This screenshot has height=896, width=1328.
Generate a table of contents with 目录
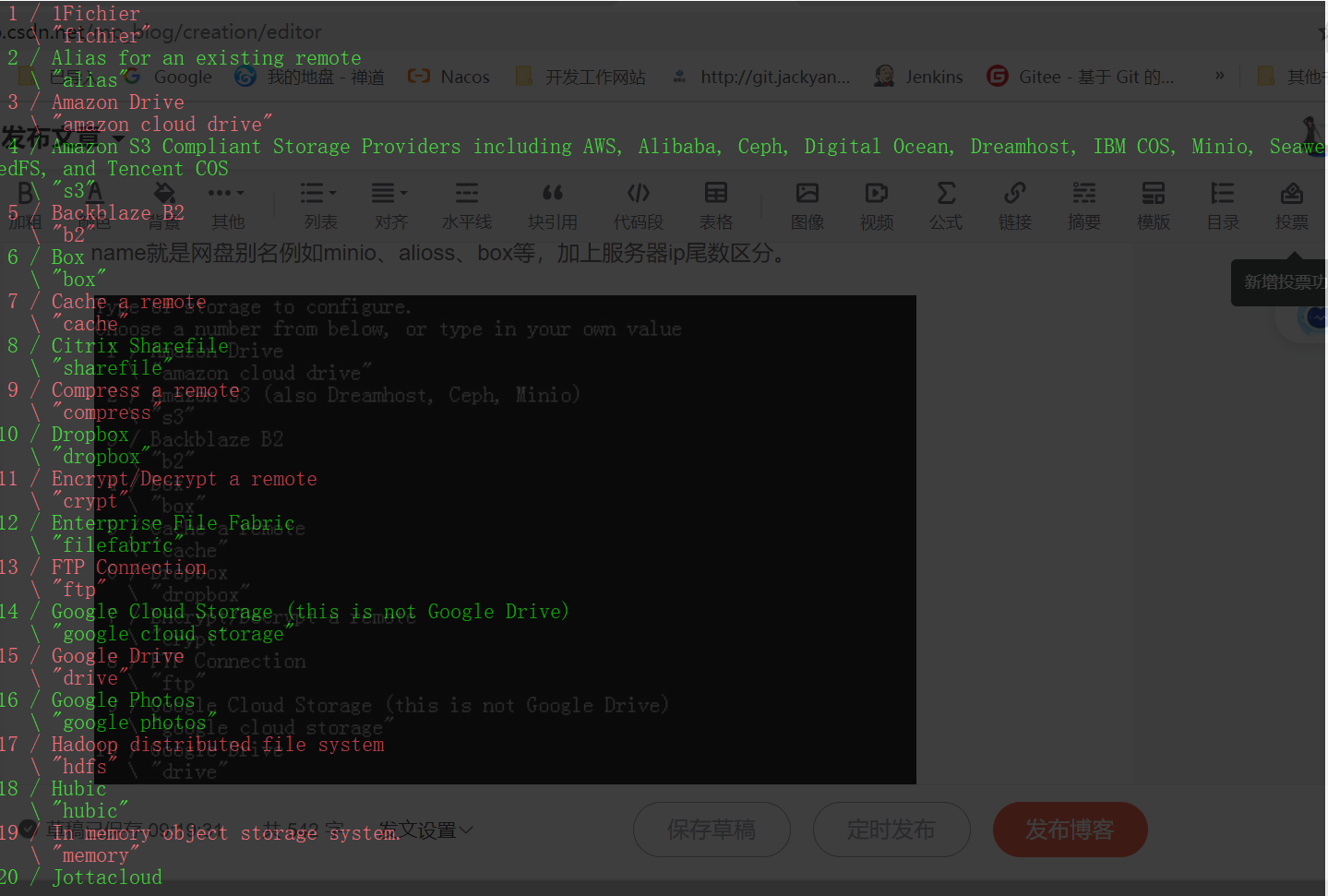[1222, 205]
